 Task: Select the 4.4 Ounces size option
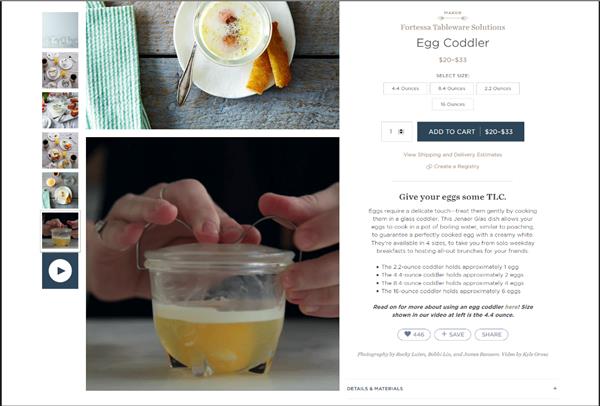pos(405,88)
